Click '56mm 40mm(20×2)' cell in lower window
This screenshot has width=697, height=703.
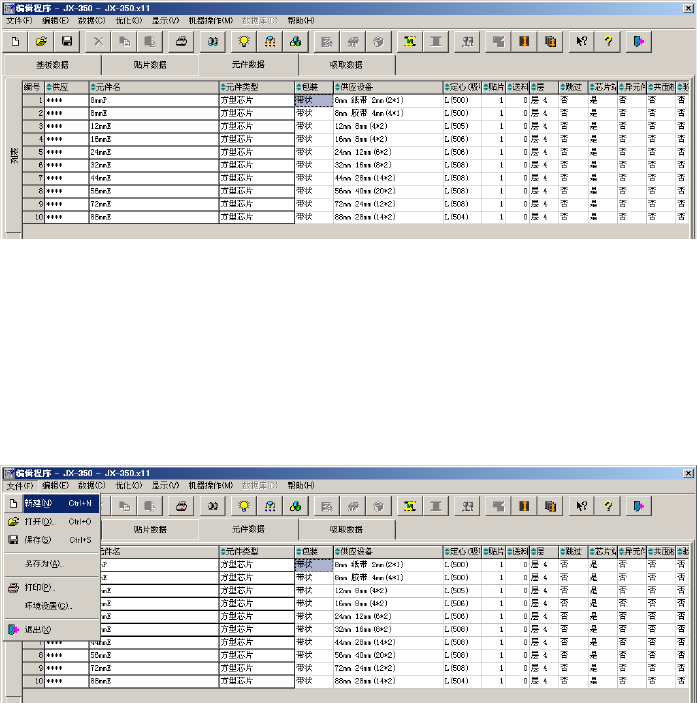click(x=388, y=655)
